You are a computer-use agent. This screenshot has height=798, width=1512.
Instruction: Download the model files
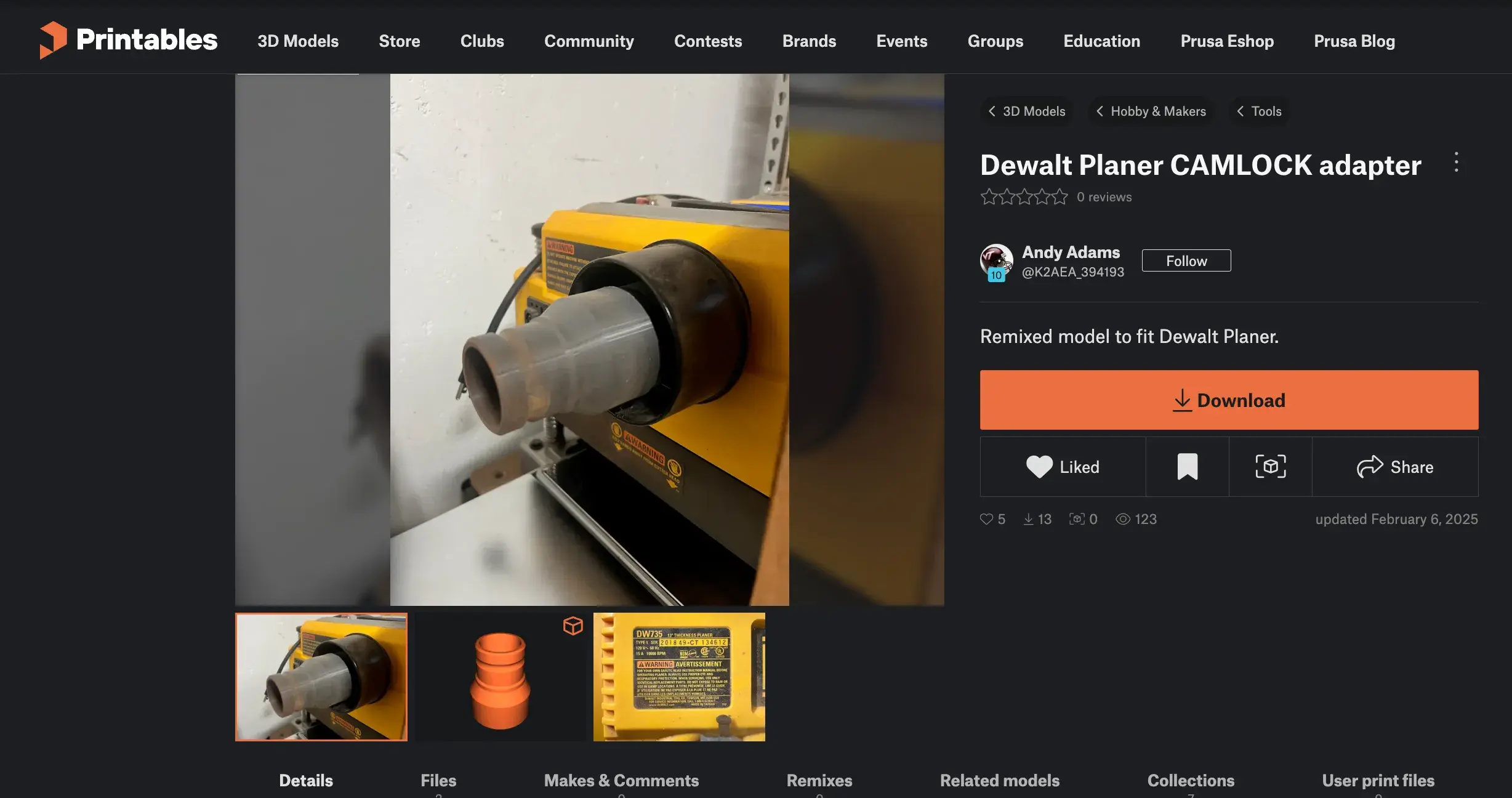pyautogui.click(x=1229, y=400)
